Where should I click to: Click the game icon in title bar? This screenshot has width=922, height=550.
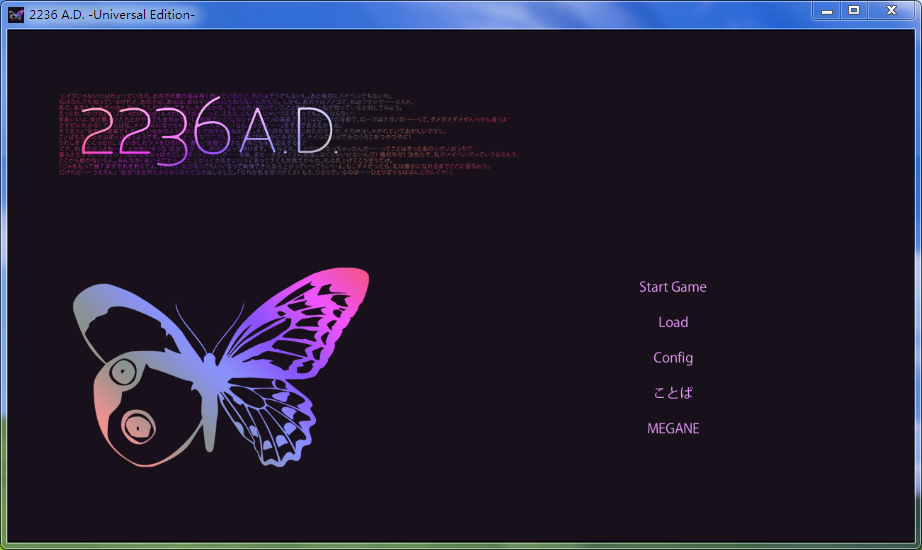pyautogui.click(x=16, y=14)
